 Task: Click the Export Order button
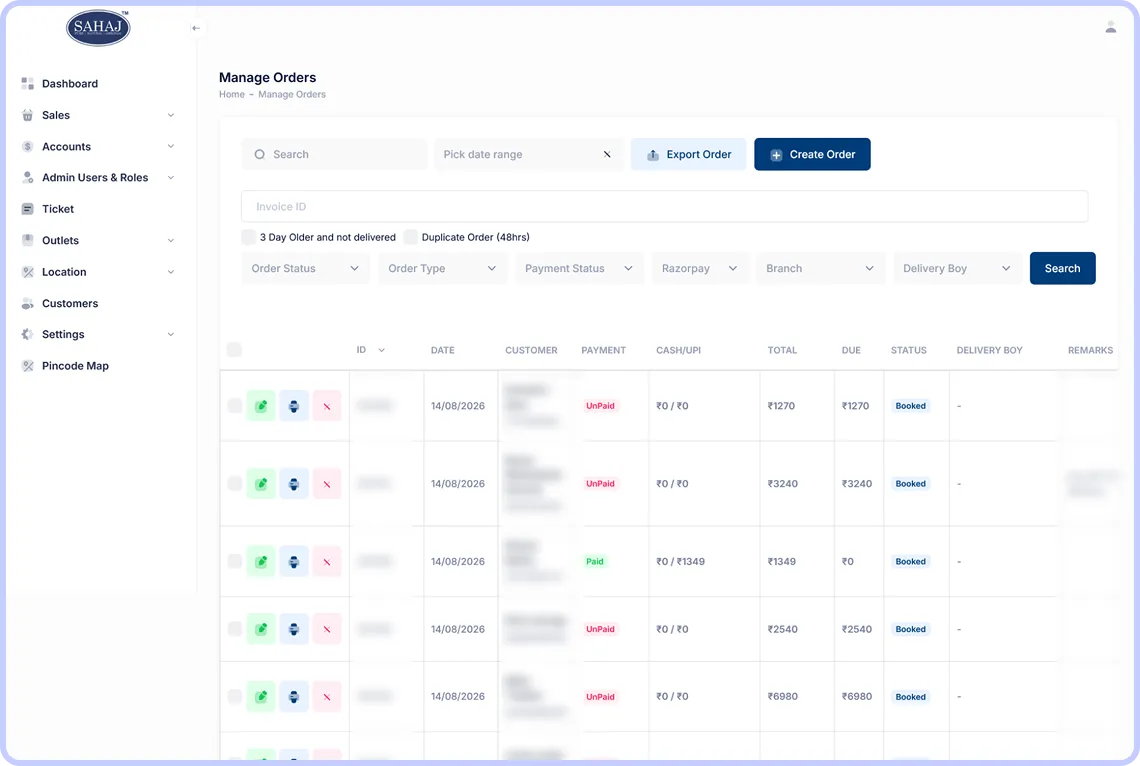click(x=689, y=154)
